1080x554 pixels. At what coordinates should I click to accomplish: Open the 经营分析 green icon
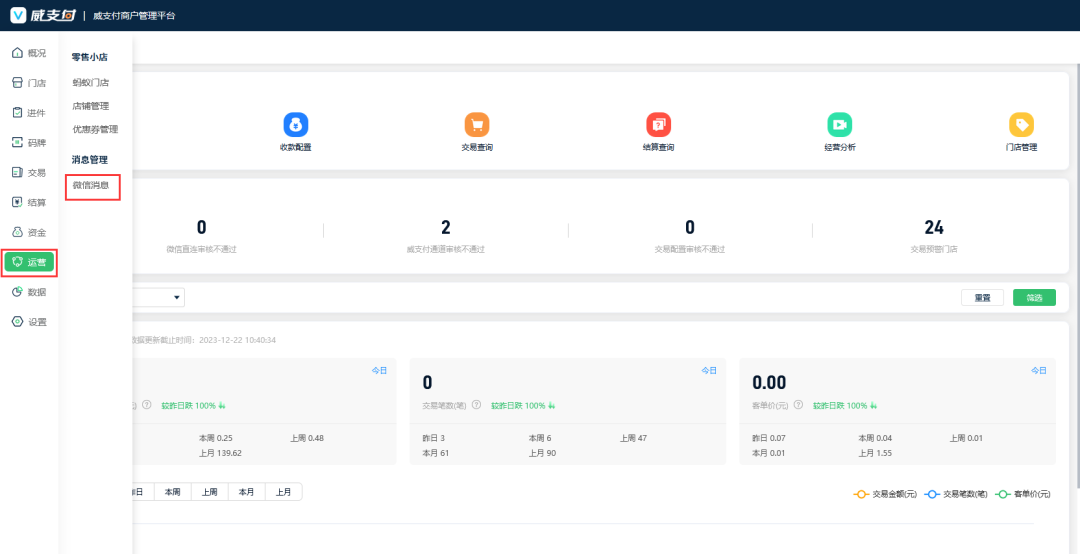(x=839, y=125)
